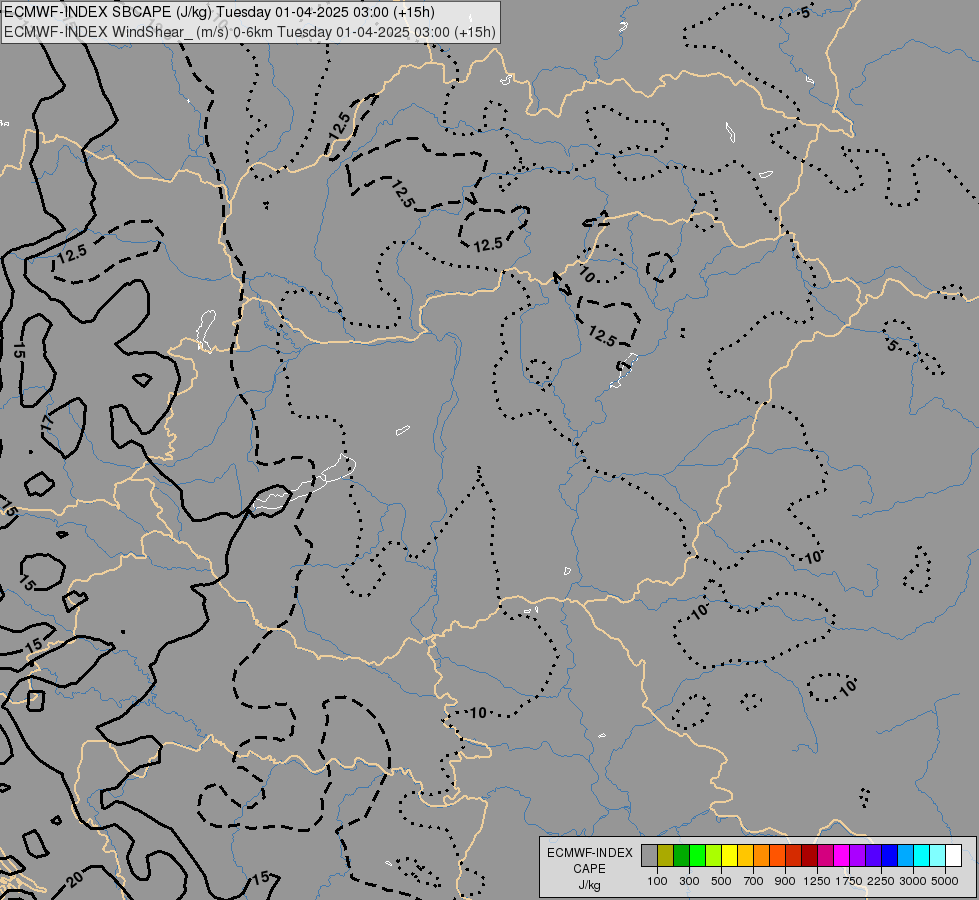Click the legend value 1250
979x900 pixels.
[817, 881]
